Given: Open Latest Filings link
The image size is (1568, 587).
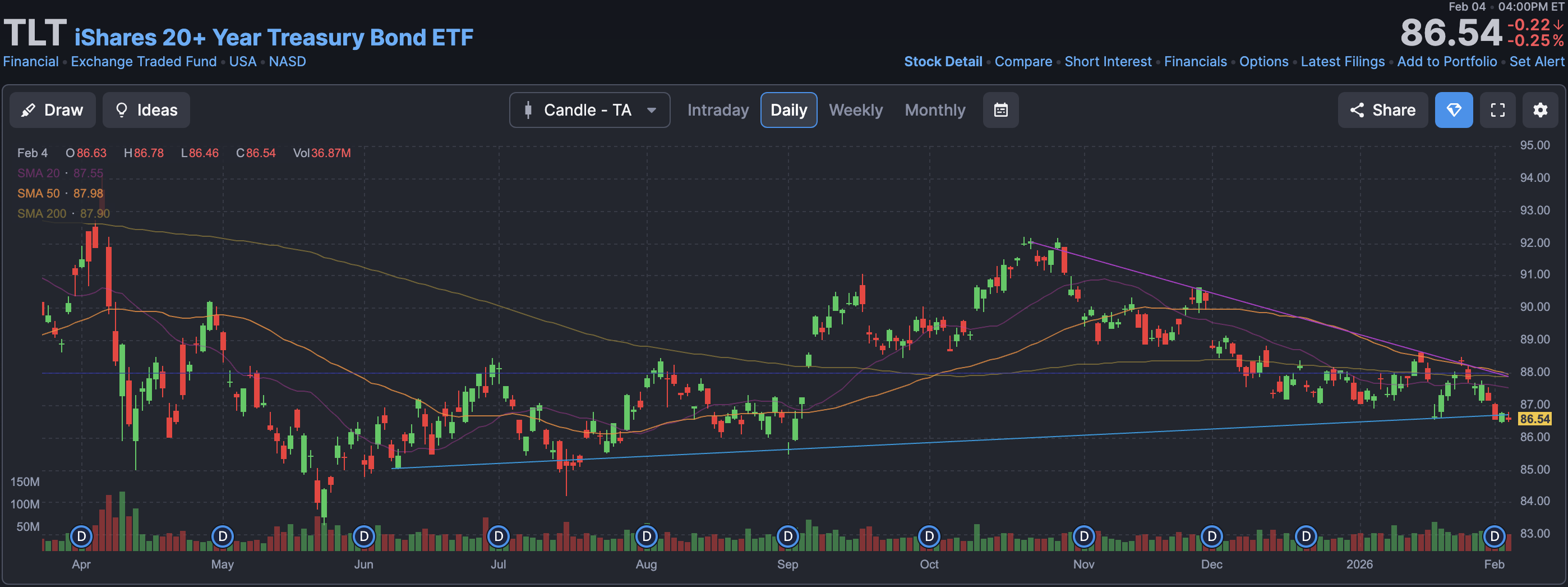Looking at the screenshot, I should (x=1342, y=62).
